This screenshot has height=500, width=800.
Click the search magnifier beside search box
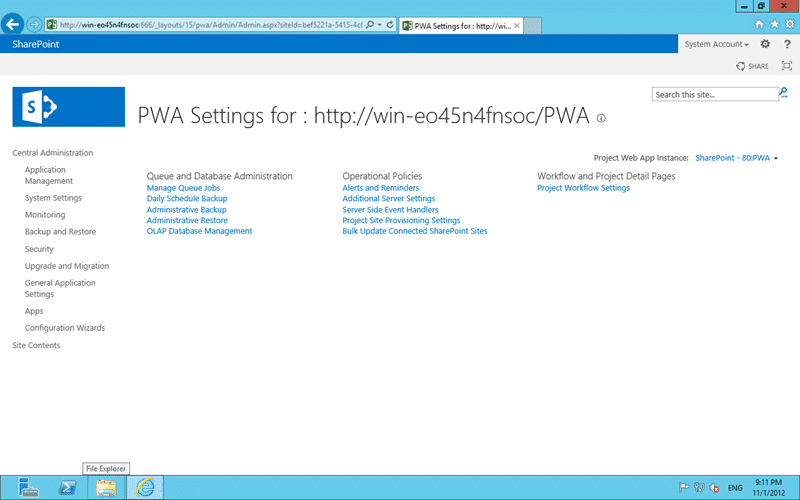tap(784, 93)
